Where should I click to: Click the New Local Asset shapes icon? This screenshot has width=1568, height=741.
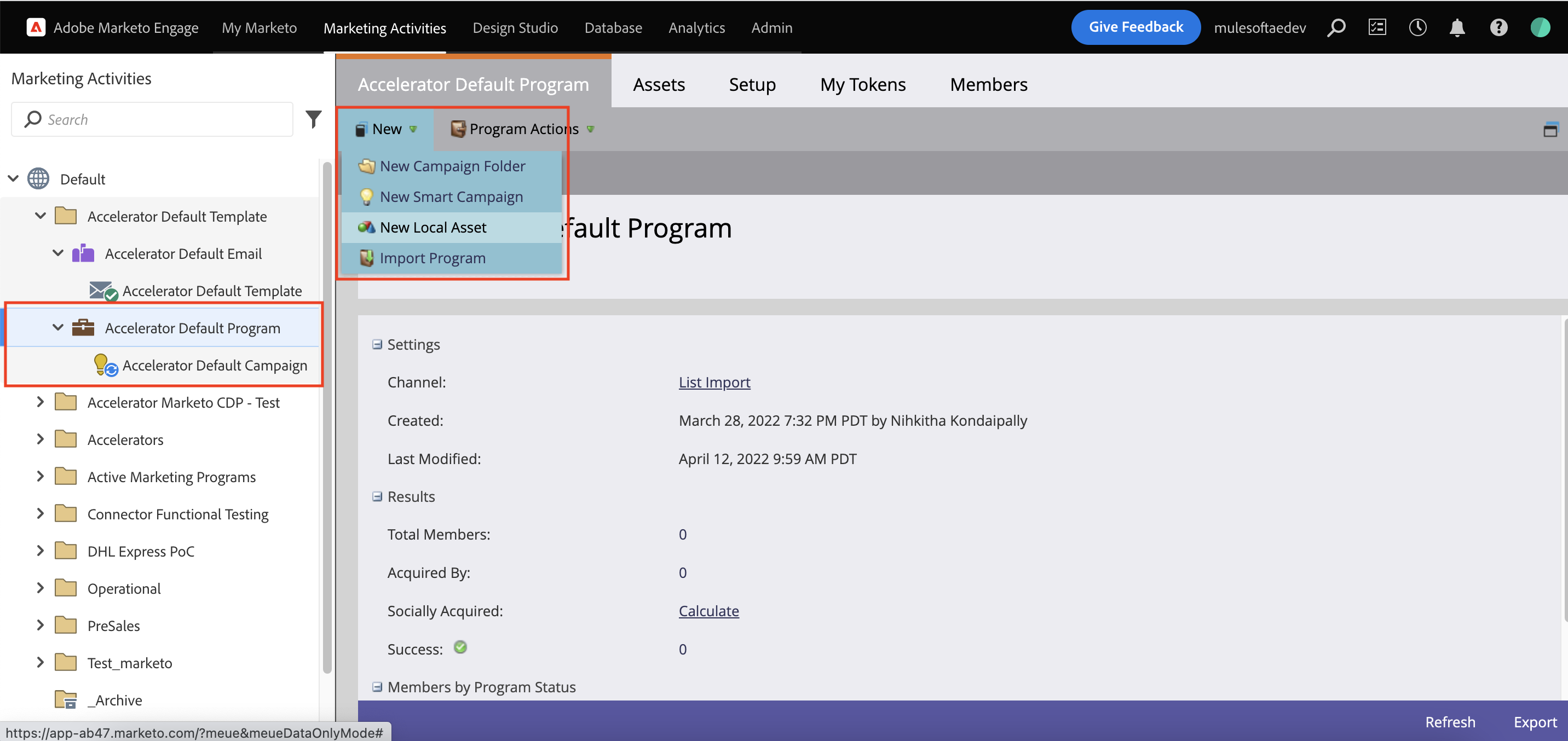point(366,227)
